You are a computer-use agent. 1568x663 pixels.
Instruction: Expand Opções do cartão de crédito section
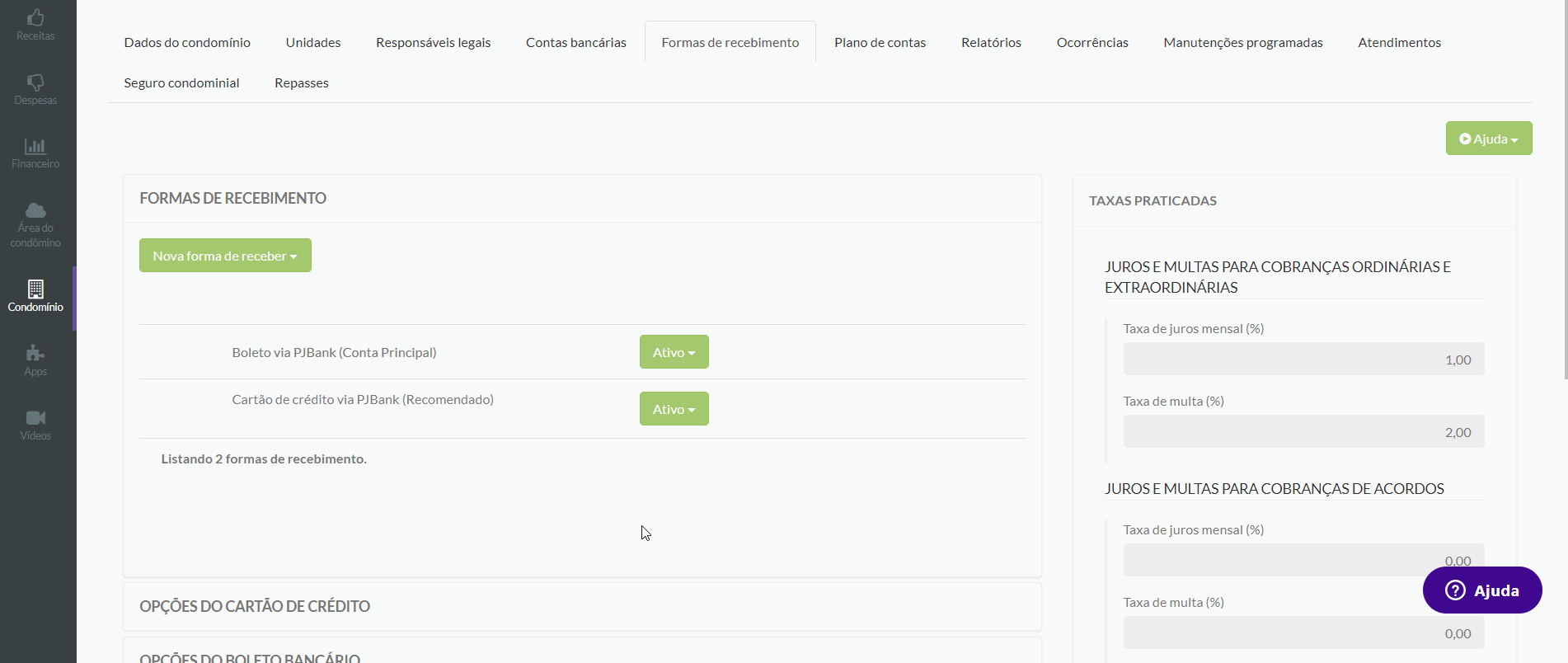click(x=582, y=607)
